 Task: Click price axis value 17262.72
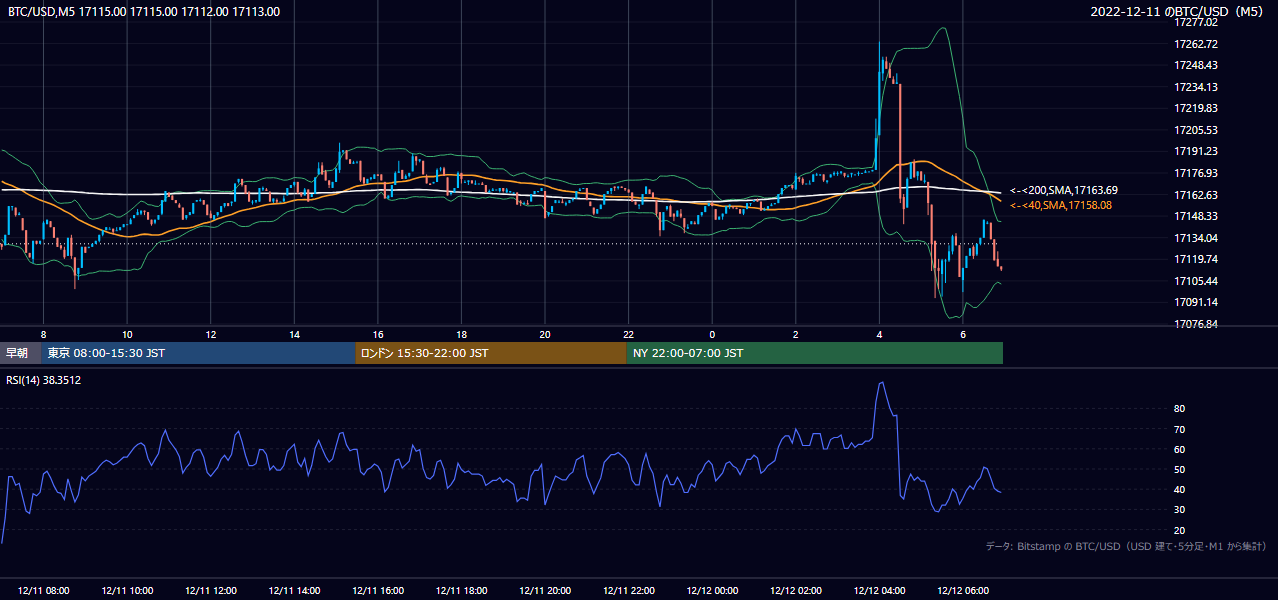click(1196, 44)
